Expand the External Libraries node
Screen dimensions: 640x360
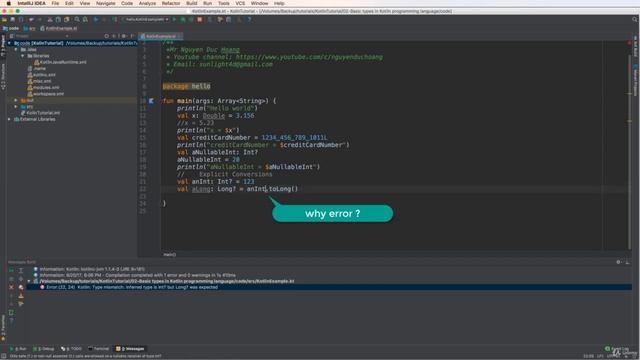(x=9, y=119)
